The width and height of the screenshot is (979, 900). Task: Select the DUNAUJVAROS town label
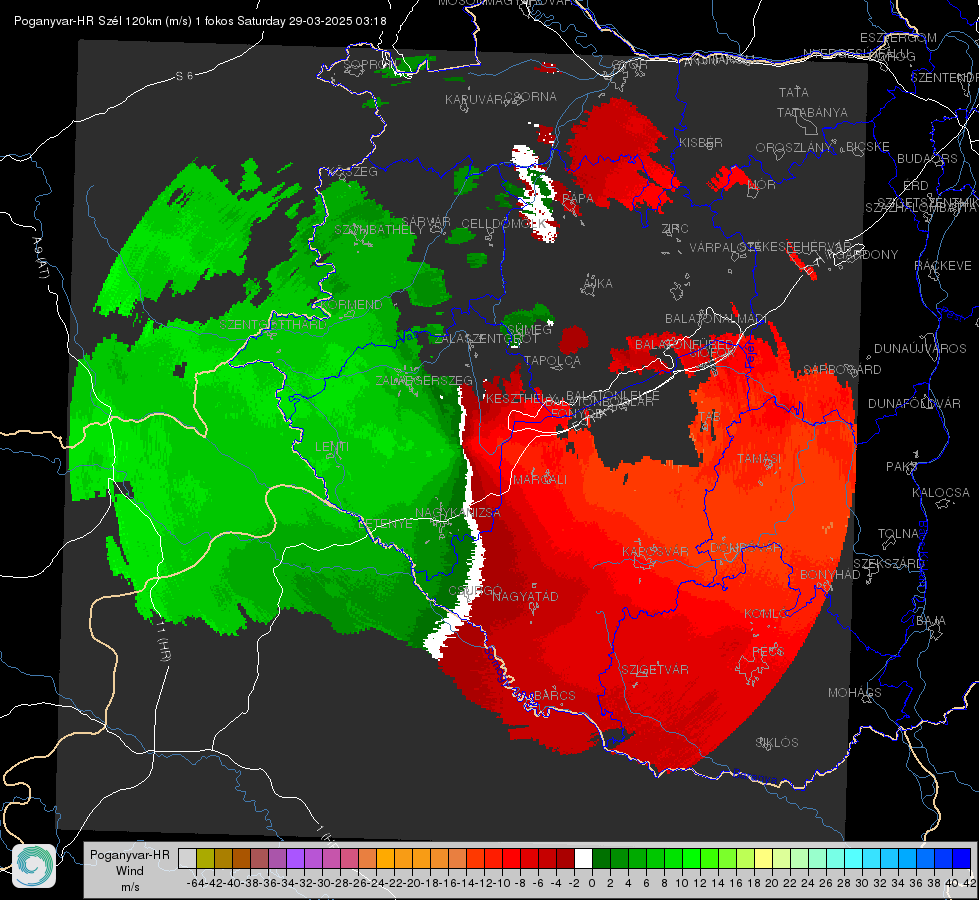coord(920,349)
